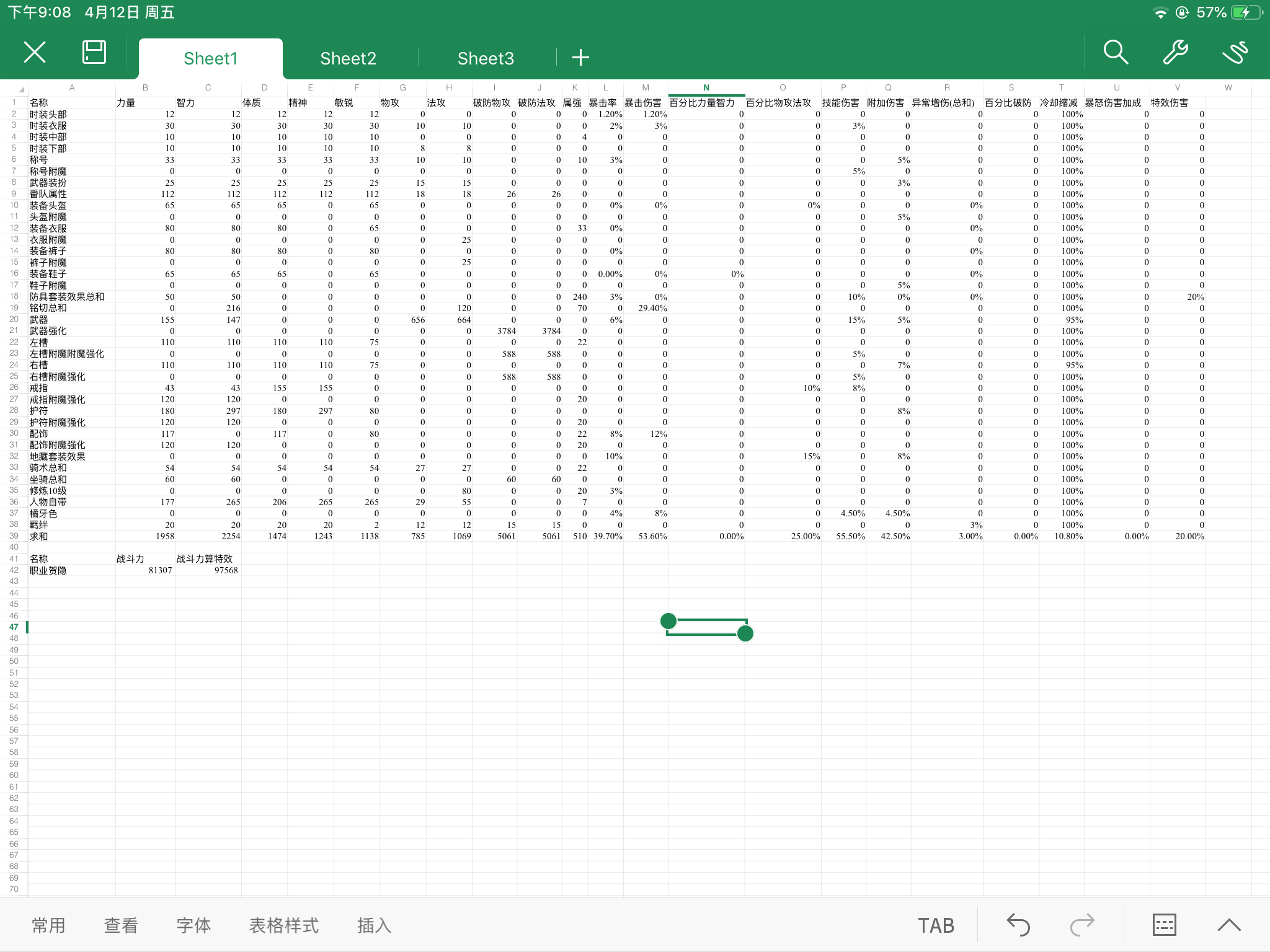The image size is (1270, 952).
Task: Select the sum cell 53.60%
Action: [x=646, y=536]
